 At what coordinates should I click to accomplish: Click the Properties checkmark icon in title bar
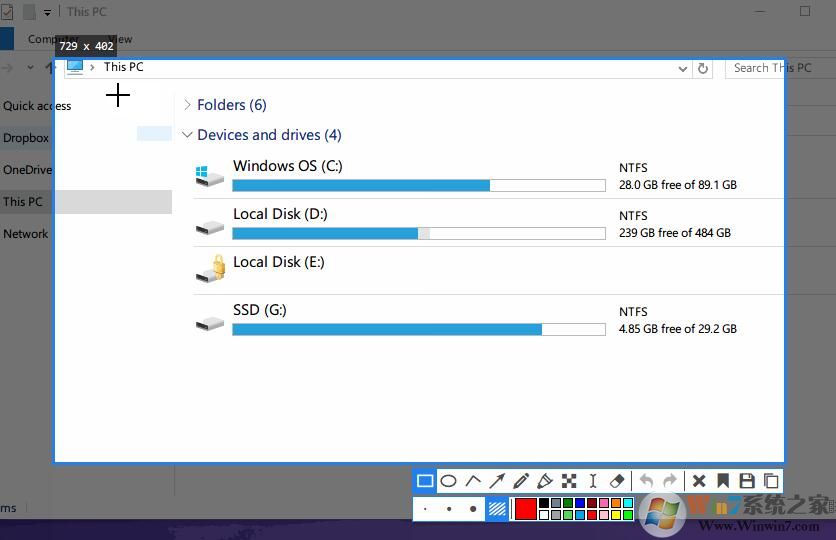coord(7,12)
